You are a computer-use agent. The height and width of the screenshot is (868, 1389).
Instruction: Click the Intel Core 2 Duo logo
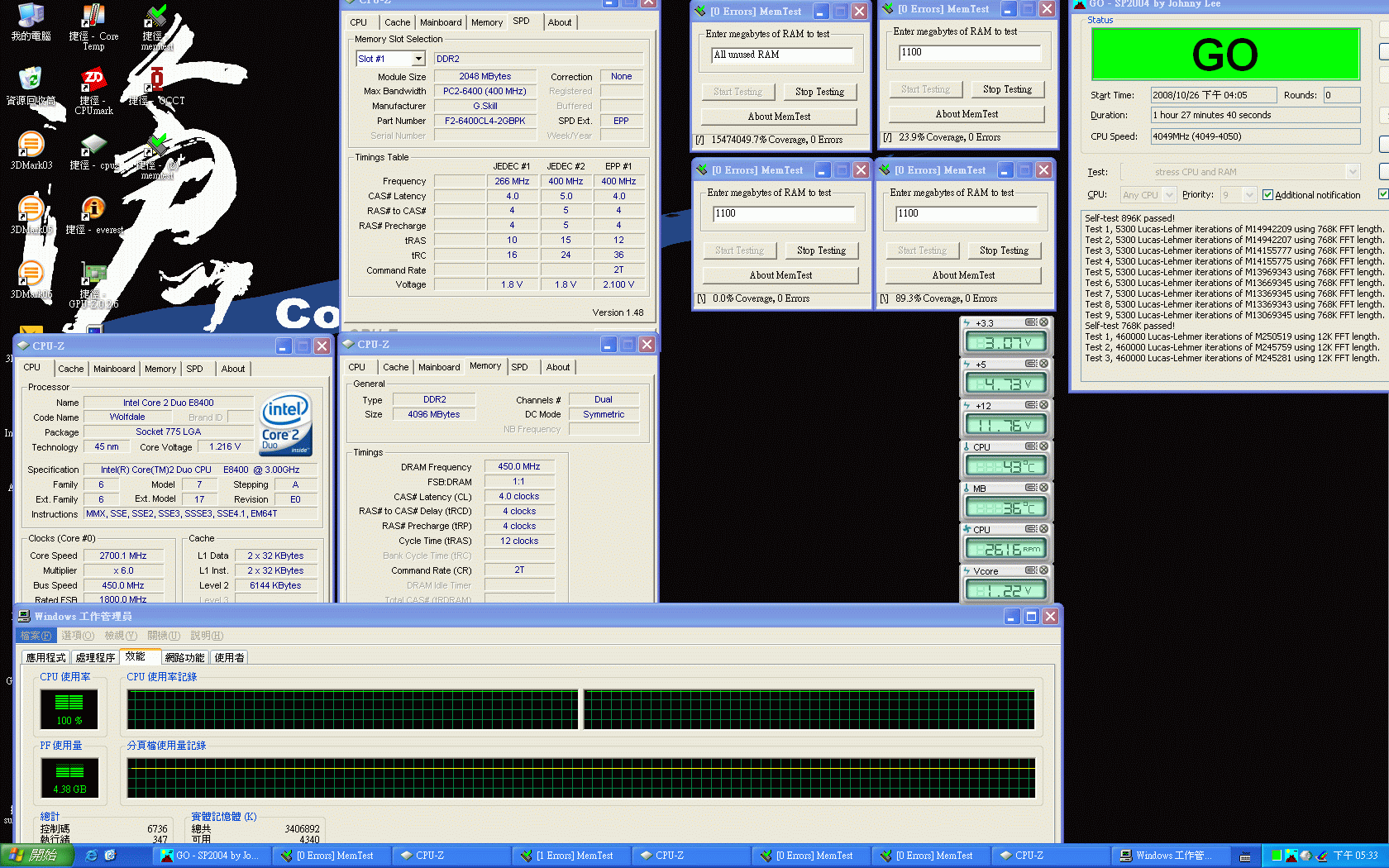286,423
